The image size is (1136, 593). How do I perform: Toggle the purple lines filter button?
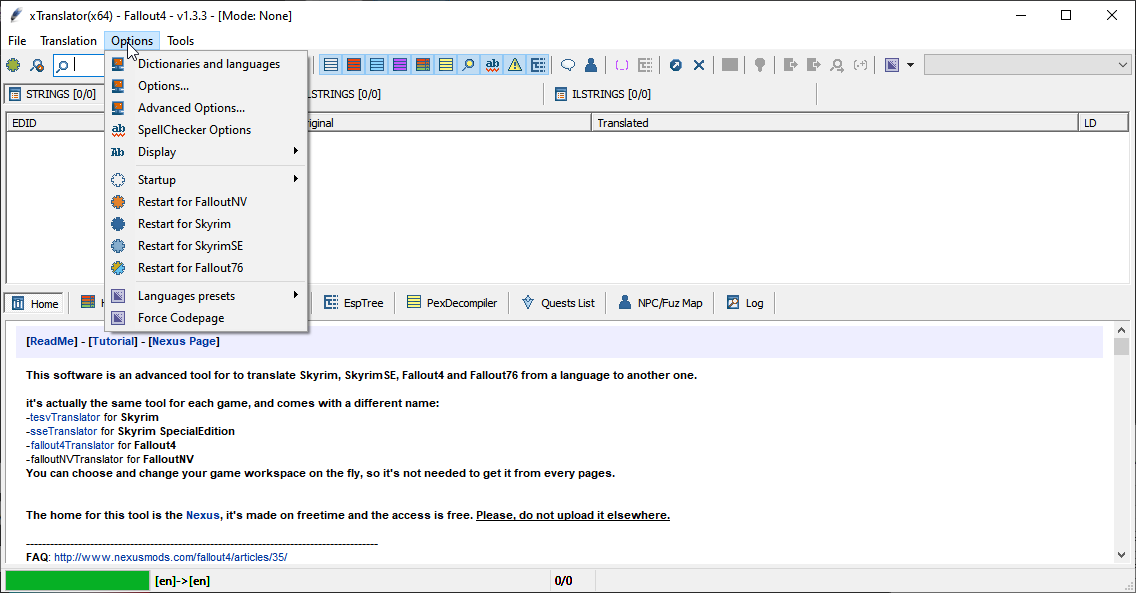click(x=400, y=65)
